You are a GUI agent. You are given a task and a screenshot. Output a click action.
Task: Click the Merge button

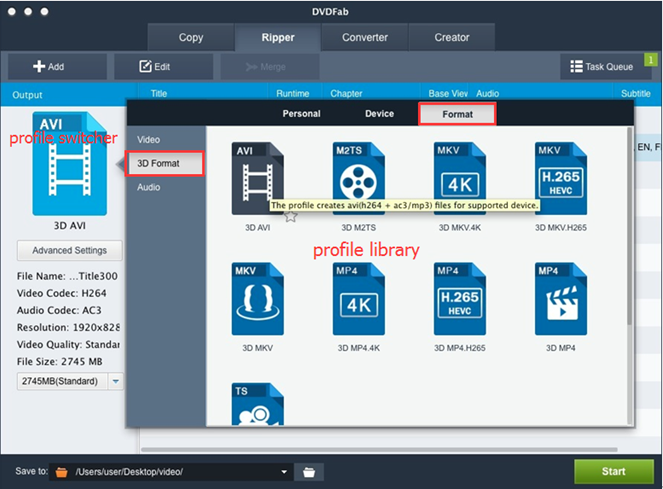pos(269,66)
